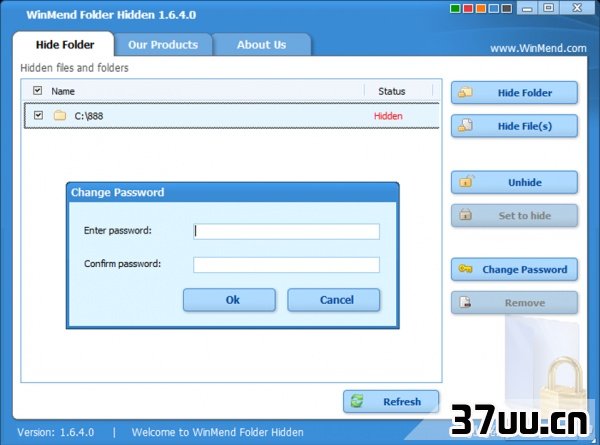Click the Remove button
Viewport: 600px width, 445px height.
[514, 303]
